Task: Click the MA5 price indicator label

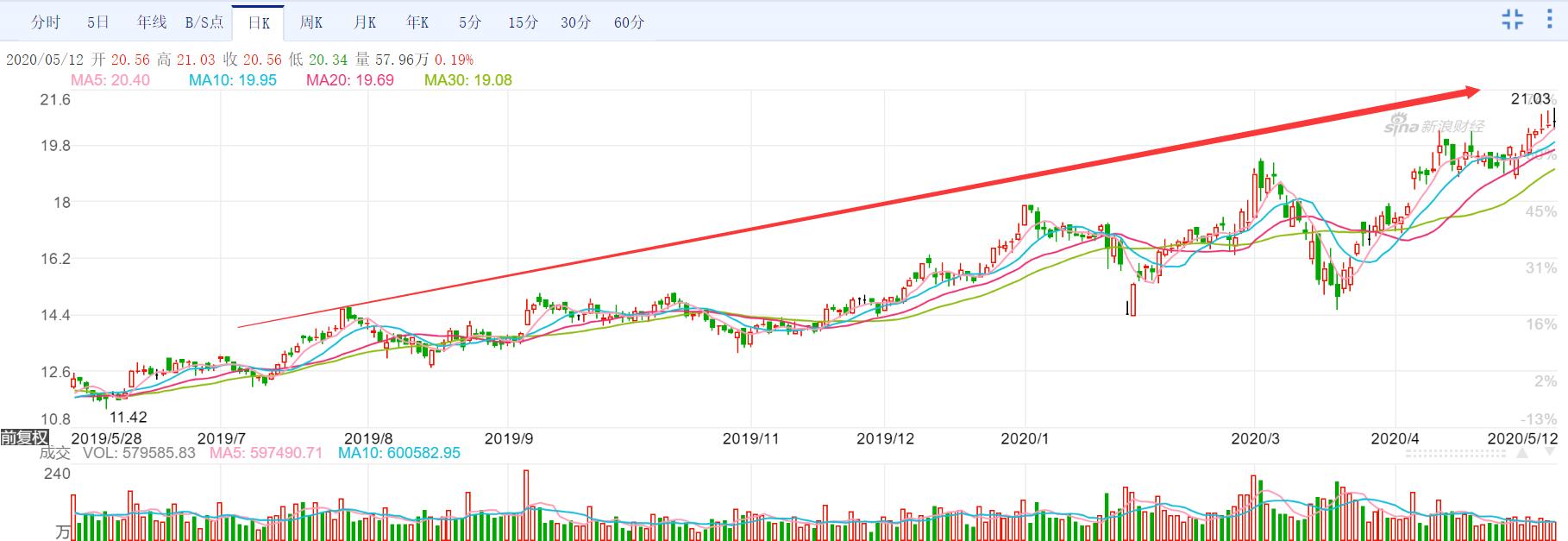Action: (110, 80)
